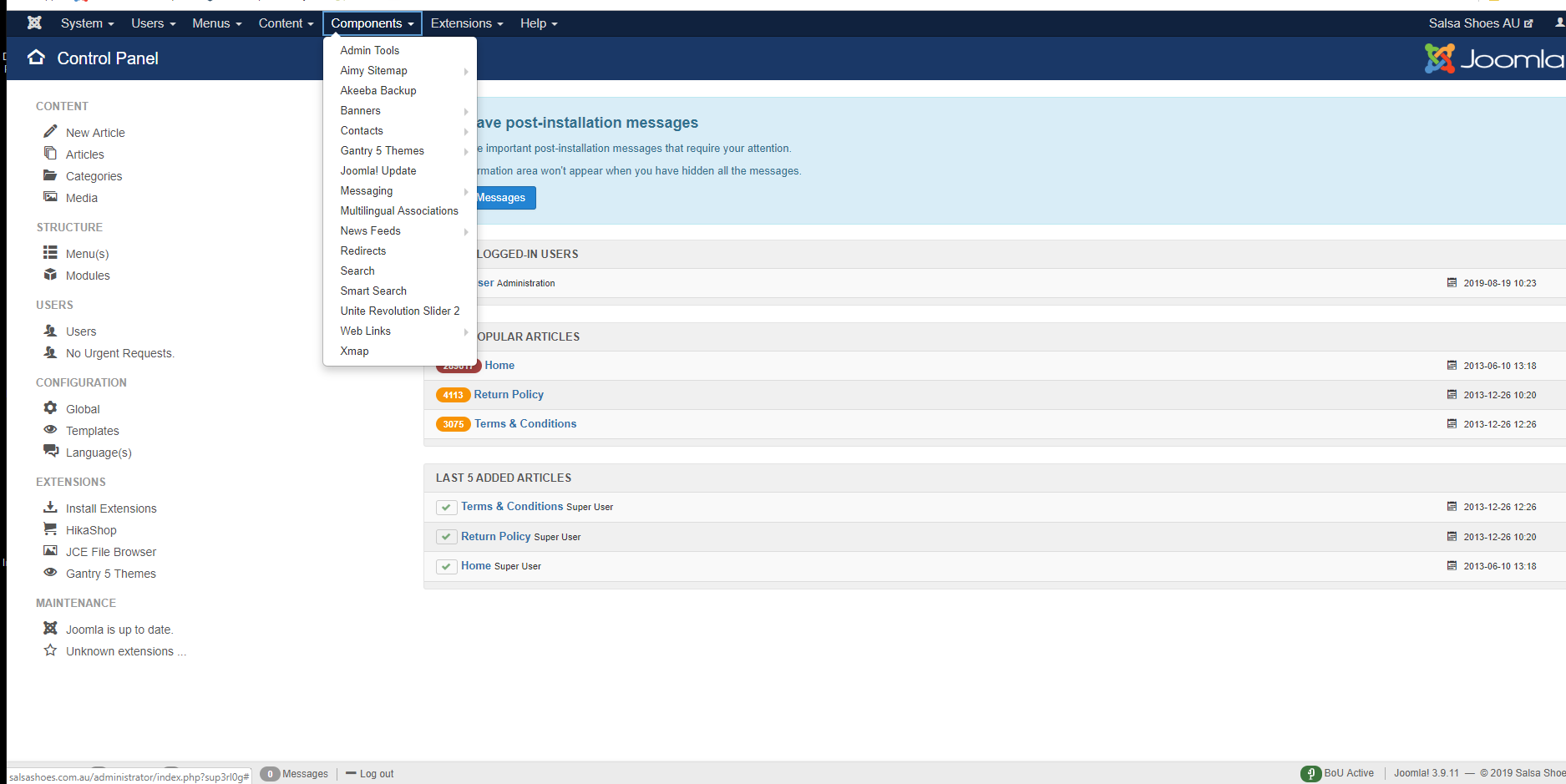
Task: Click the Modules cube icon
Action: pos(50,275)
